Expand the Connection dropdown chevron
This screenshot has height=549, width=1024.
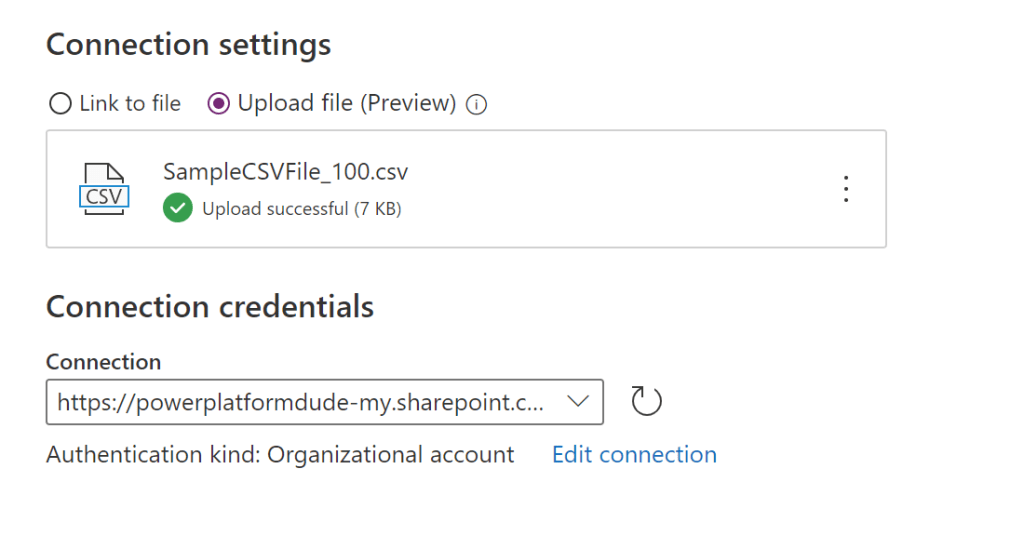point(578,402)
